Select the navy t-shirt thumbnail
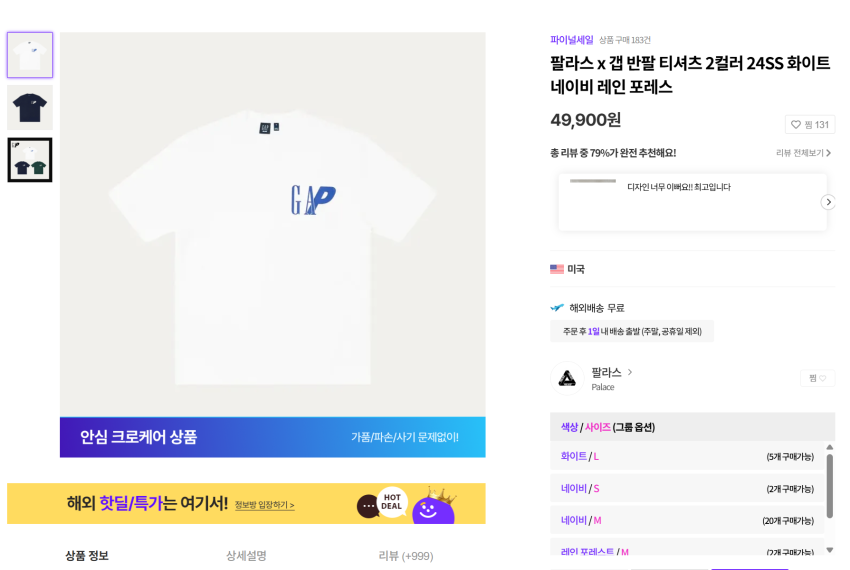The height and width of the screenshot is (570, 850). click(30, 107)
